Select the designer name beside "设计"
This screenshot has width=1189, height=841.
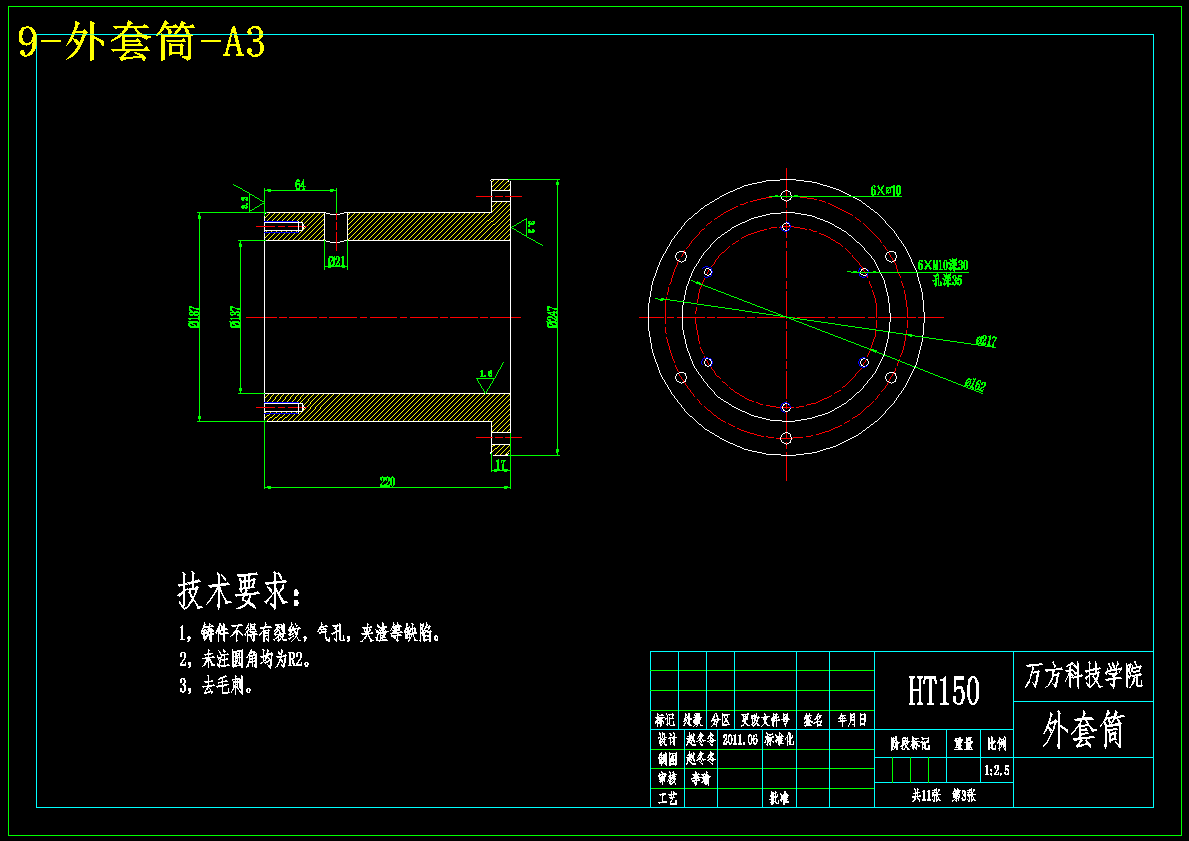click(701, 739)
